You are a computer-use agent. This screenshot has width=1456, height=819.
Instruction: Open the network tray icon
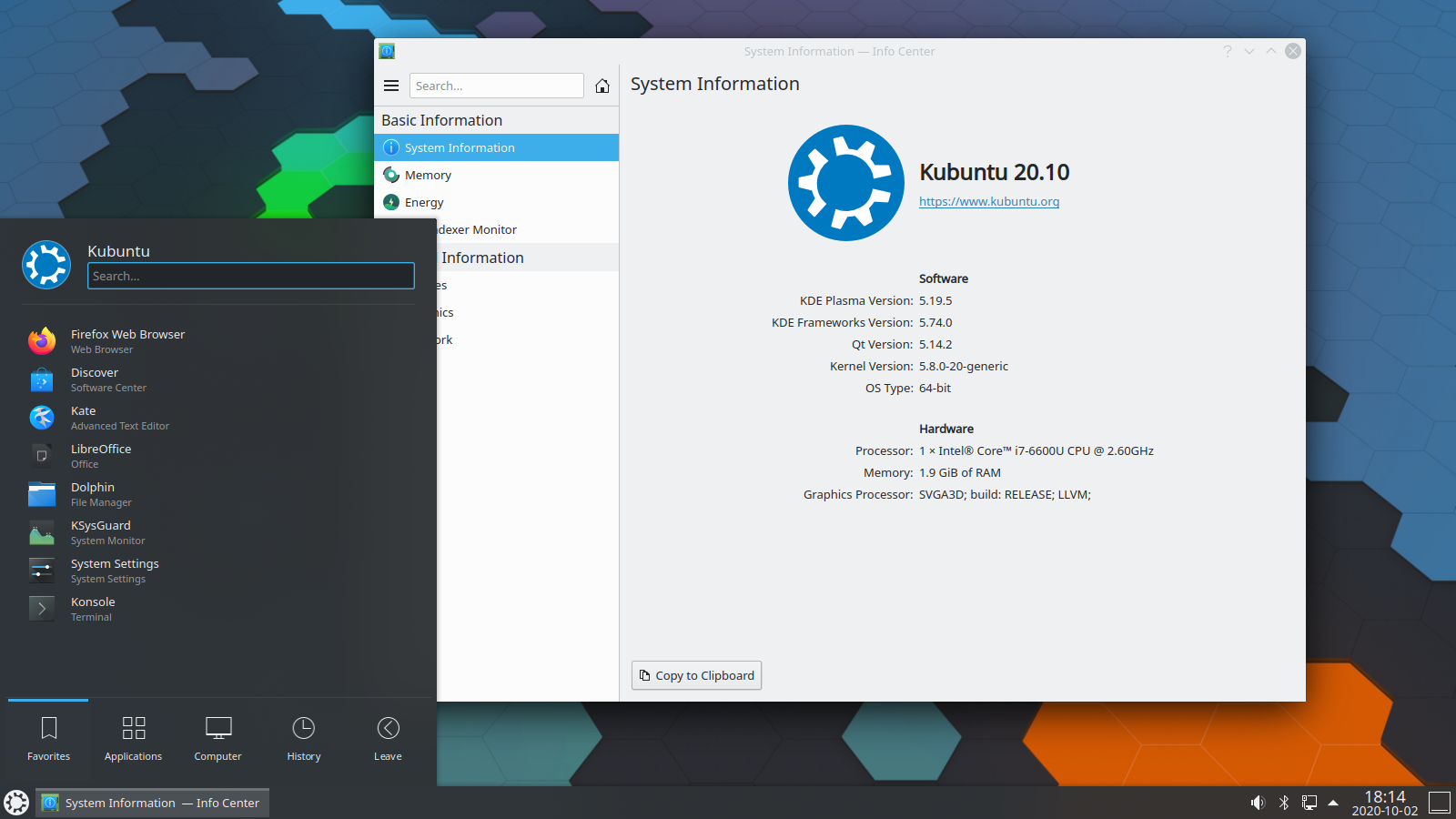pyautogui.click(x=1309, y=803)
